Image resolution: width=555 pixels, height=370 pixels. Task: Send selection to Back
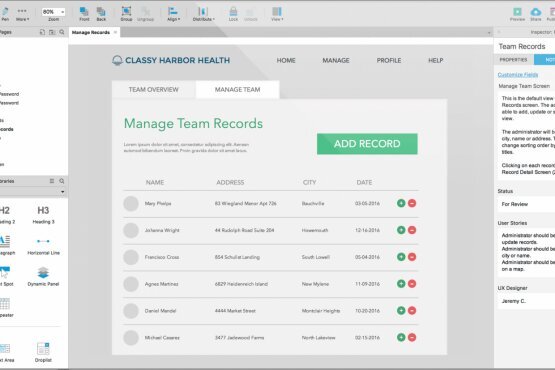tap(101, 14)
